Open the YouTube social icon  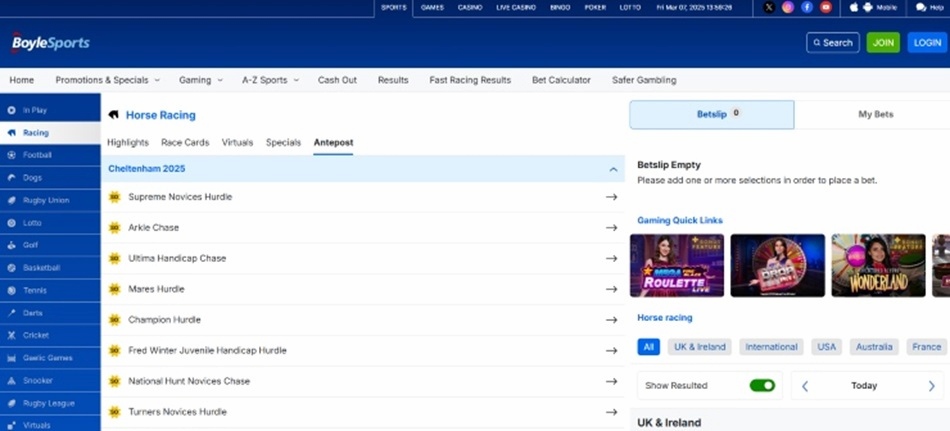826,7
